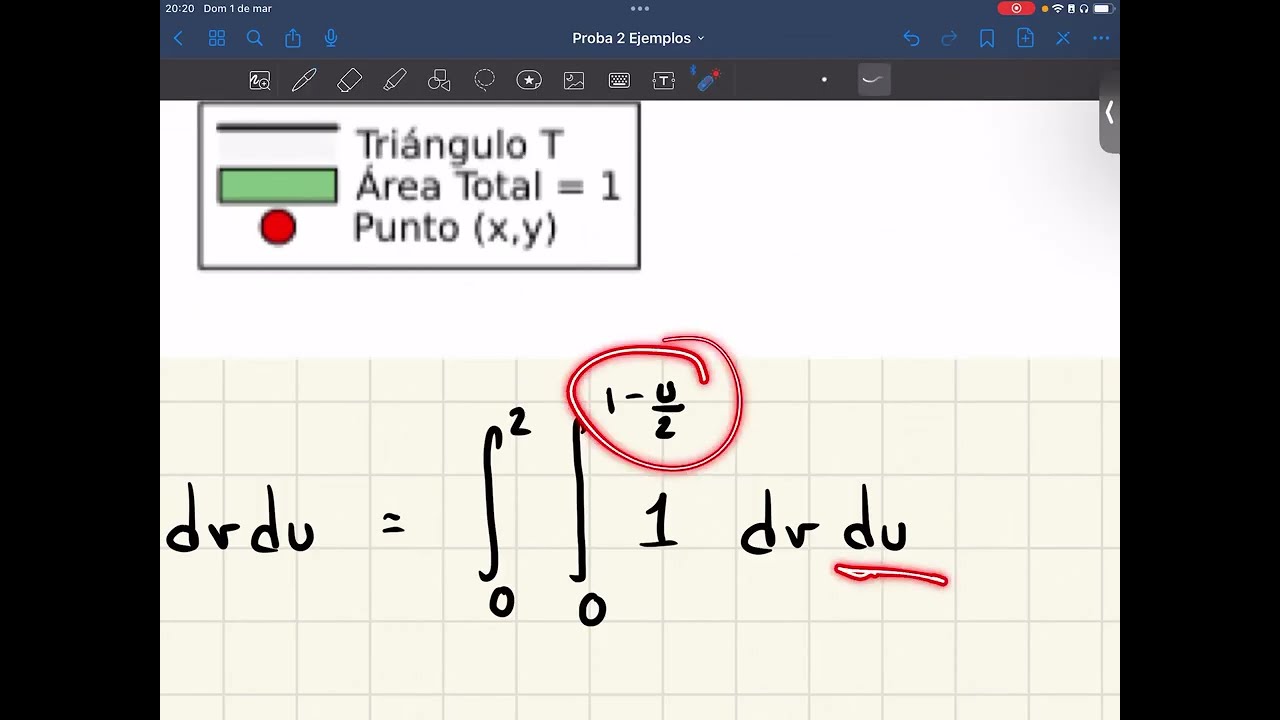Bookmark this page

(x=987, y=38)
